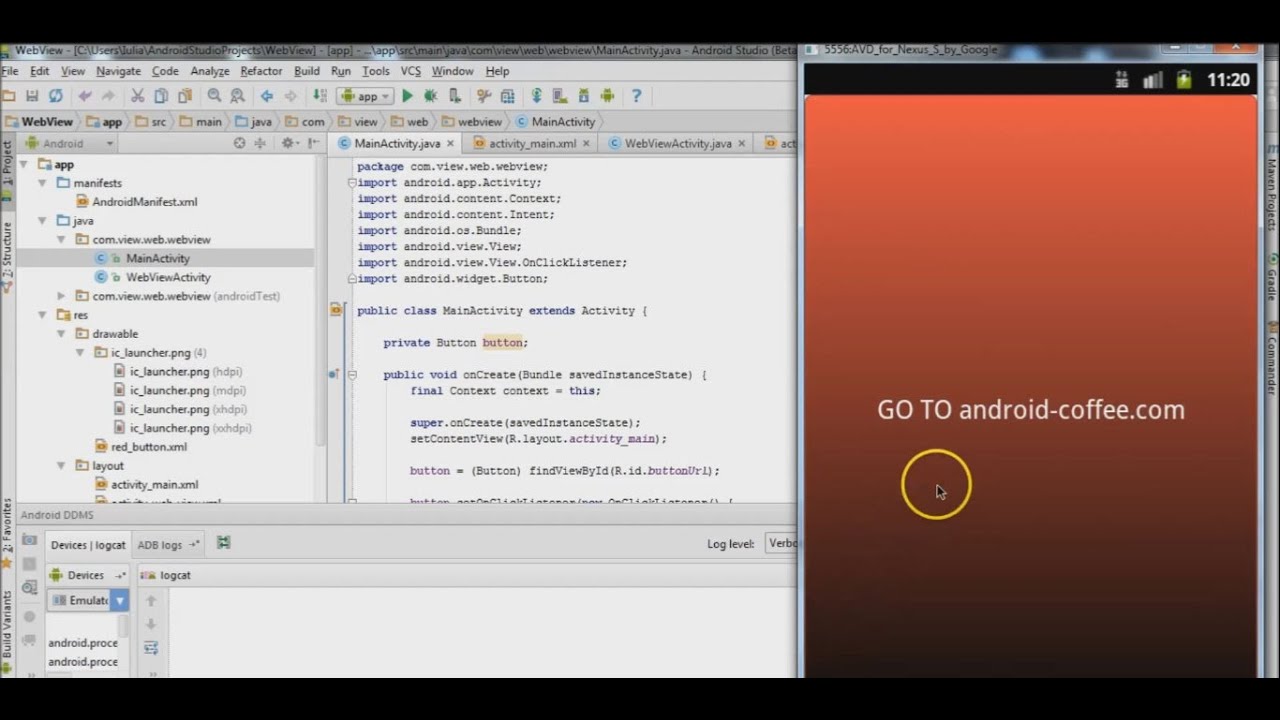This screenshot has height=720, width=1280.
Task: Open the Refactor menu
Action: 261,71
